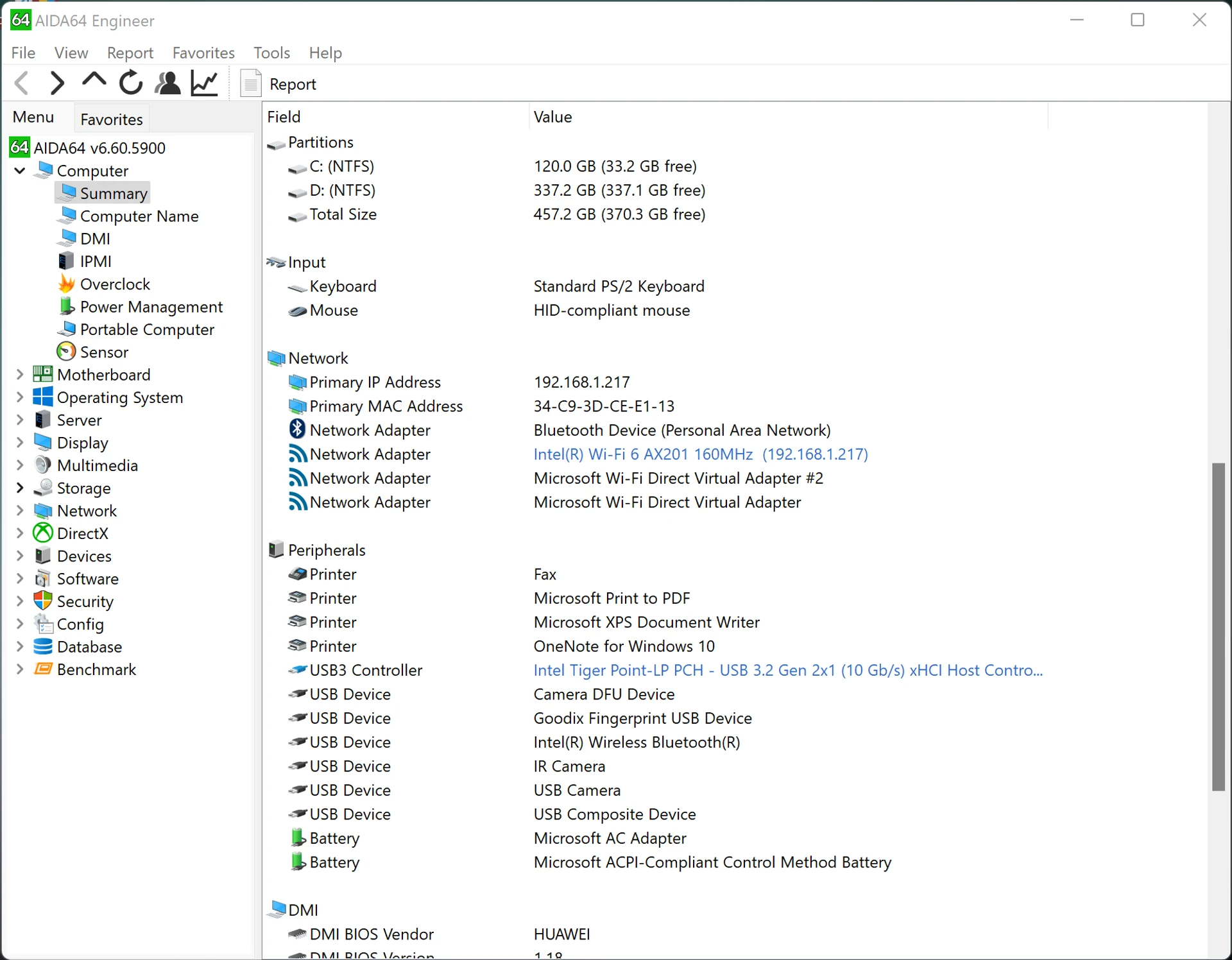Image resolution: width=1232 pixels, height=960 pixels.
Task: Expand the Display tree node
Action: (x=20, y=442)
